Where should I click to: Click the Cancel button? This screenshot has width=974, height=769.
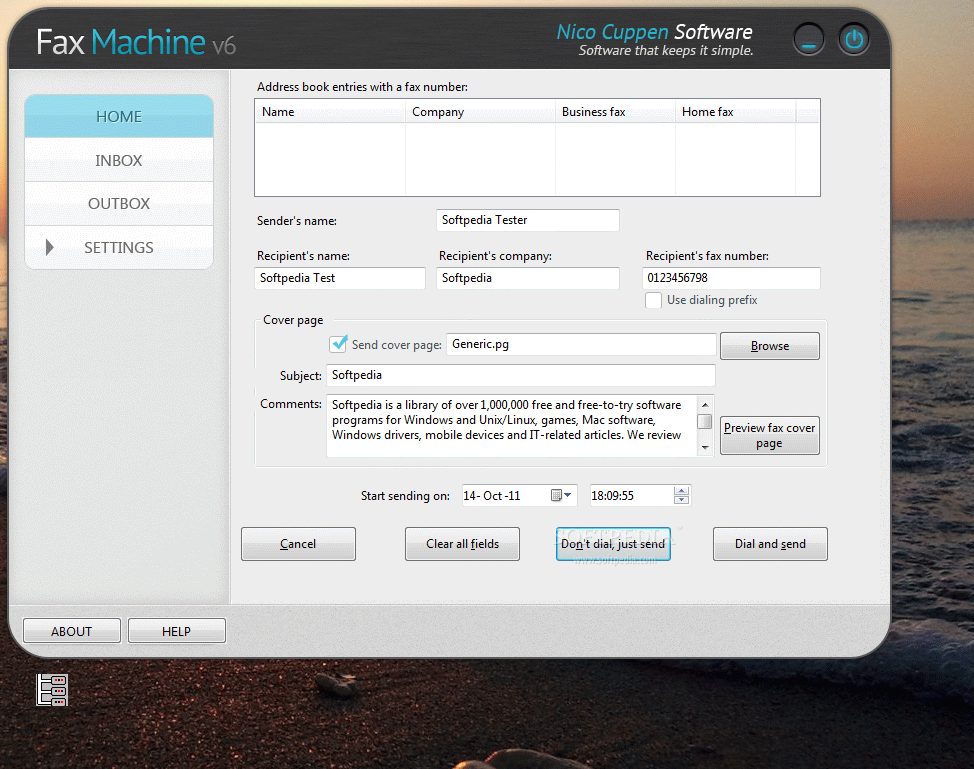click(x=298, y=544)
